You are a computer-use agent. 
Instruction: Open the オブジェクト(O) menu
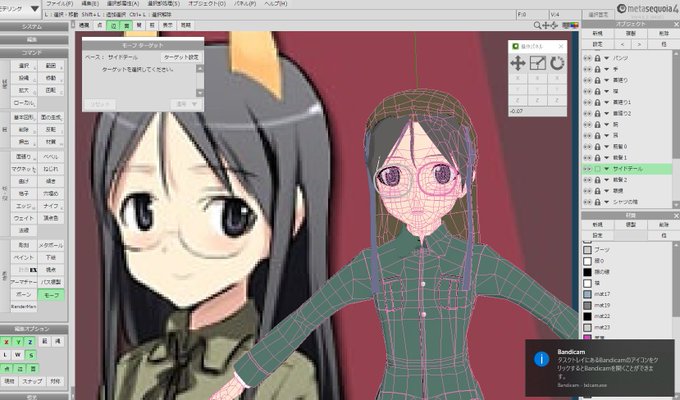[x=207, y=3]
